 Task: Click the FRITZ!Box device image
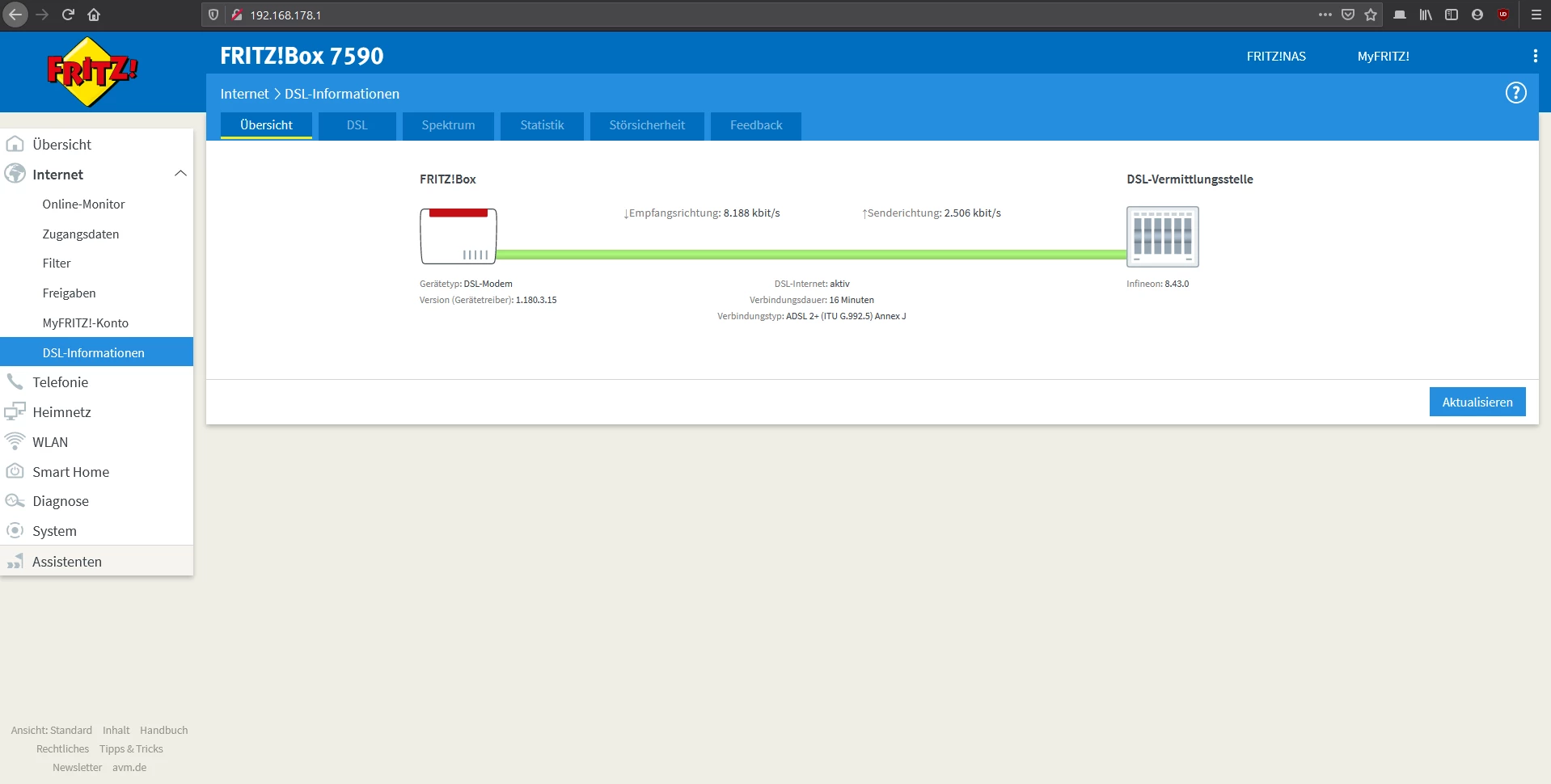[459, 236]
